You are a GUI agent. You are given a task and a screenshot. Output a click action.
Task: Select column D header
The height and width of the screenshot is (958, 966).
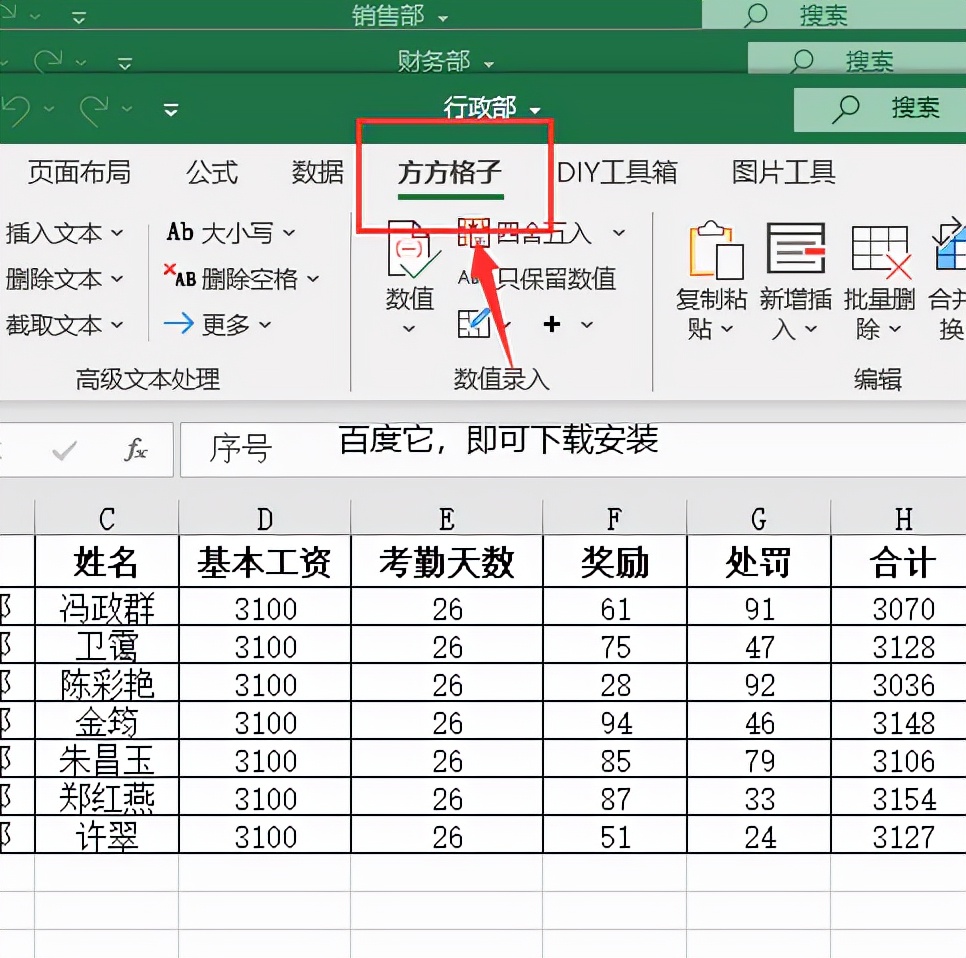(x=265, y=518)
